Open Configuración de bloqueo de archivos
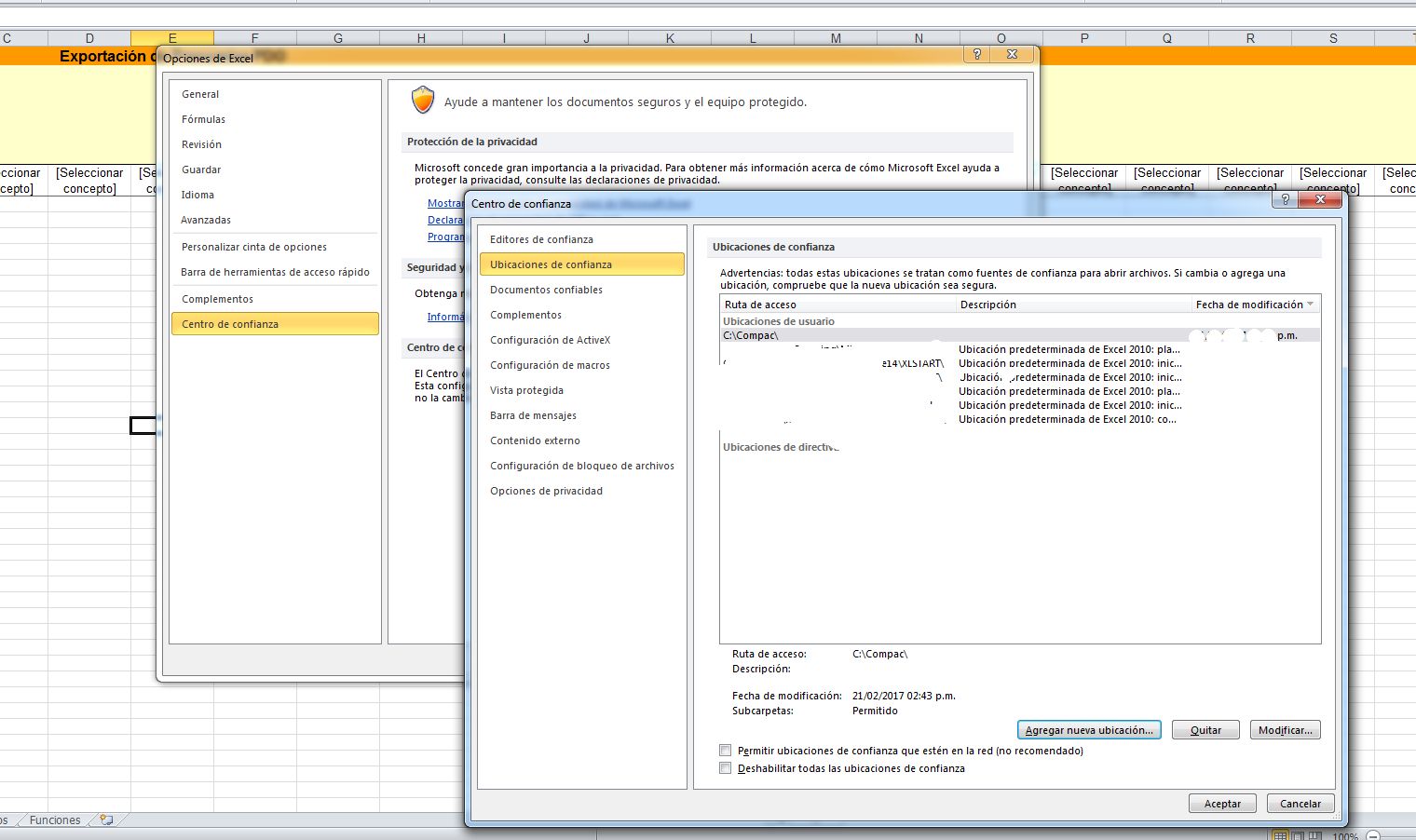The height and width of the screenshot is (840, 1416). click(x=582, y=466)
